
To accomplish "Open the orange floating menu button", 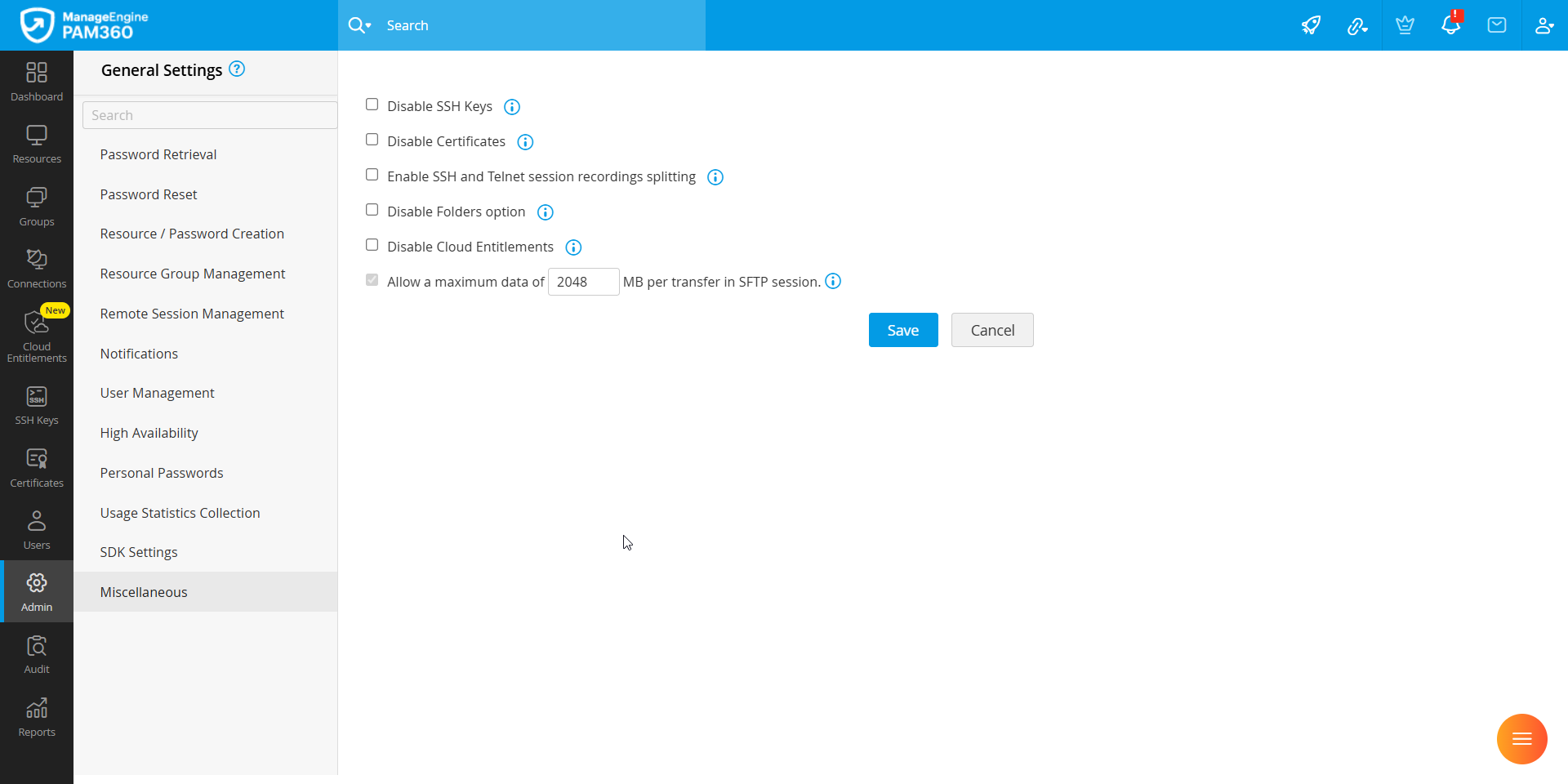I will tap(1521, 739).
